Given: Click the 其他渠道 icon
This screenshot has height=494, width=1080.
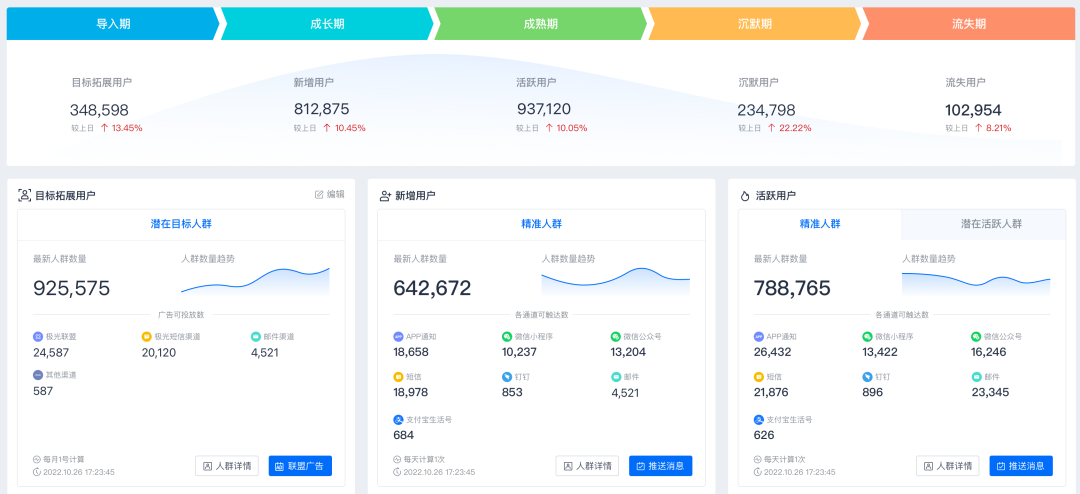Looking at the screenshot, I should pyautogui.click(x=38, y=375).
